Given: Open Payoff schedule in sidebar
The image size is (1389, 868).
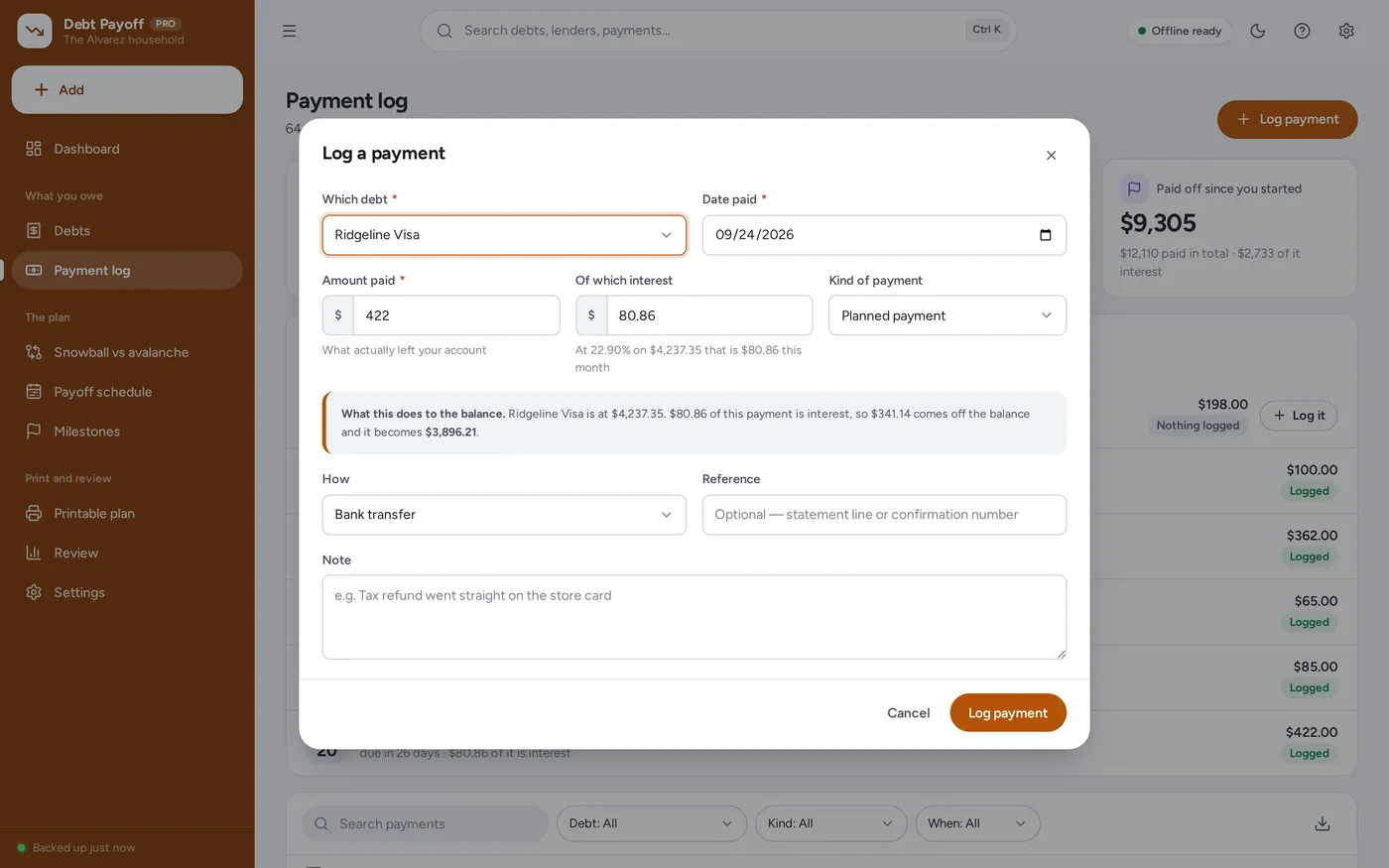Looking at the screenshot, I should pyautogui.click(x=127, y=392).
